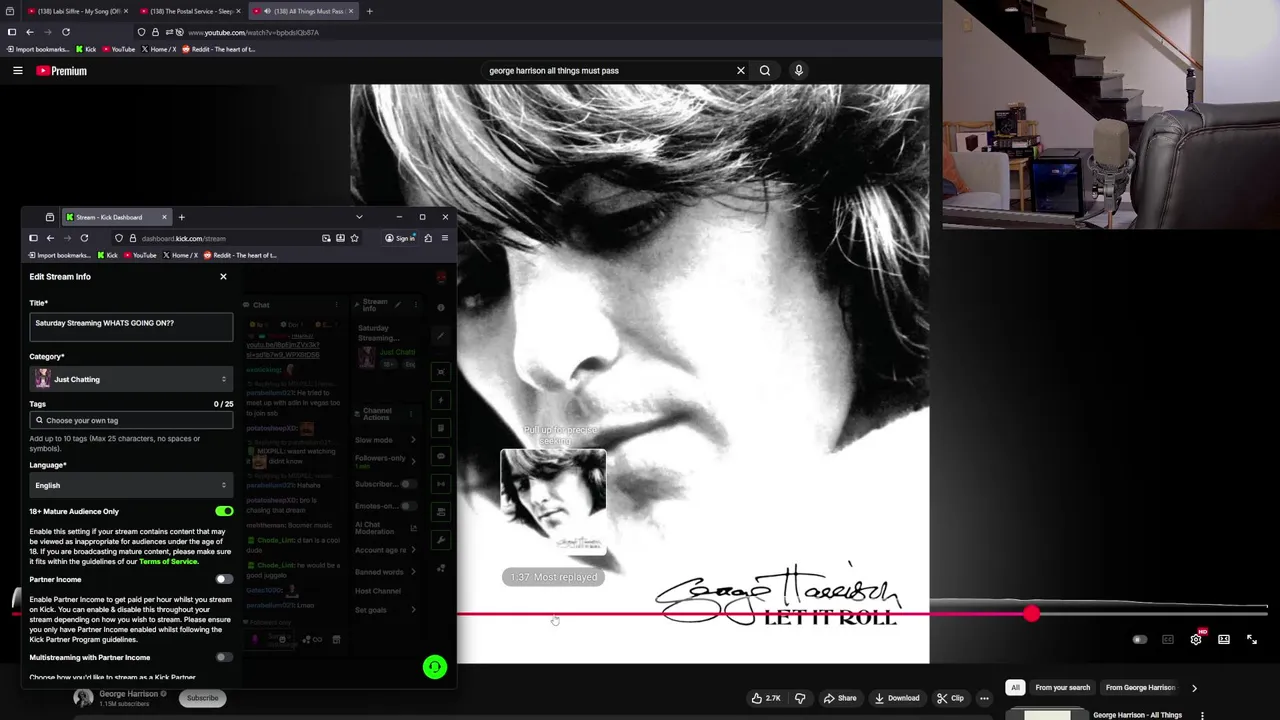Click Share button under video

(x=839, y=698)
